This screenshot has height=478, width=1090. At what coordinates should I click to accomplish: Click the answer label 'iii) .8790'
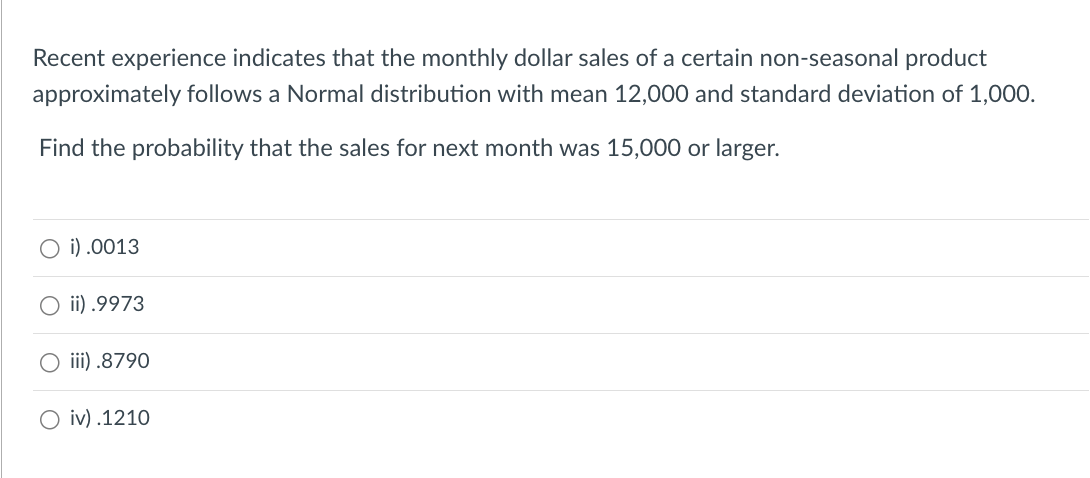[x=110, y=361]
